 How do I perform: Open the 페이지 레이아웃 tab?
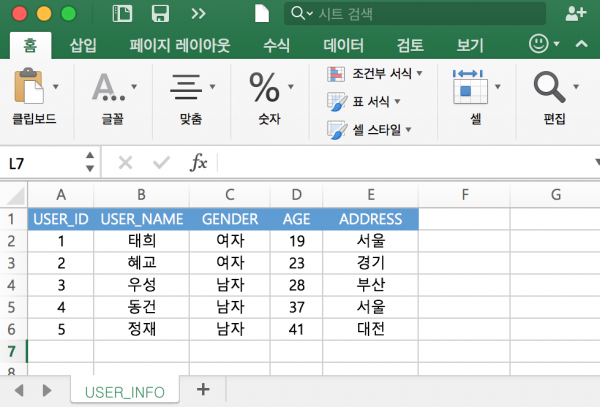pos(179,46)
